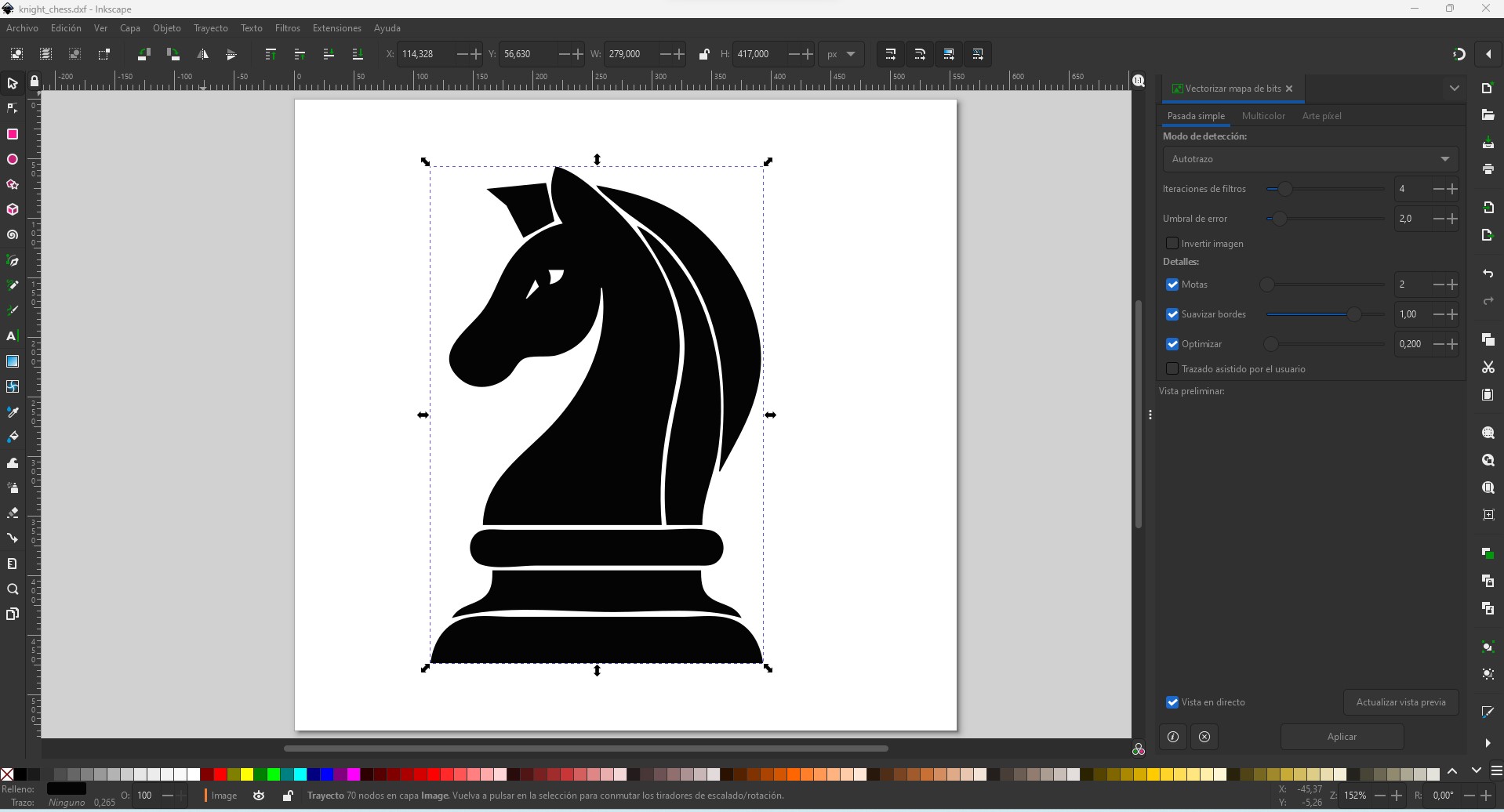Viewport: 1504px width, 812px height.
Task: Switch to the Arte pixel tab
Action: tap(1322, 116)
